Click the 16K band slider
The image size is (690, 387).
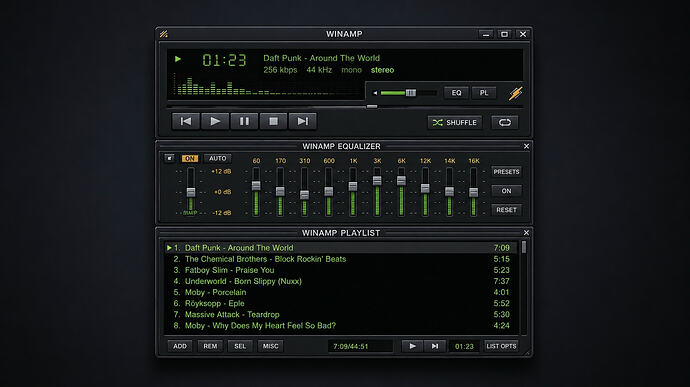click(x=473, y=192)
